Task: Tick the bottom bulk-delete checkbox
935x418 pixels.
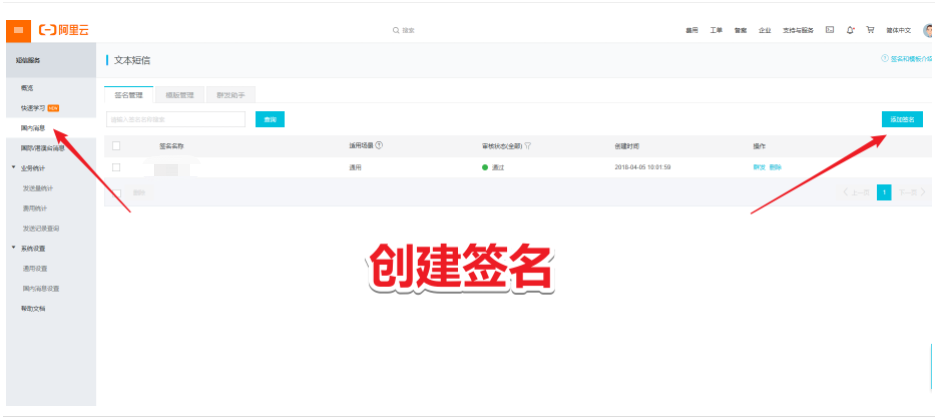Action: (117, 193)
